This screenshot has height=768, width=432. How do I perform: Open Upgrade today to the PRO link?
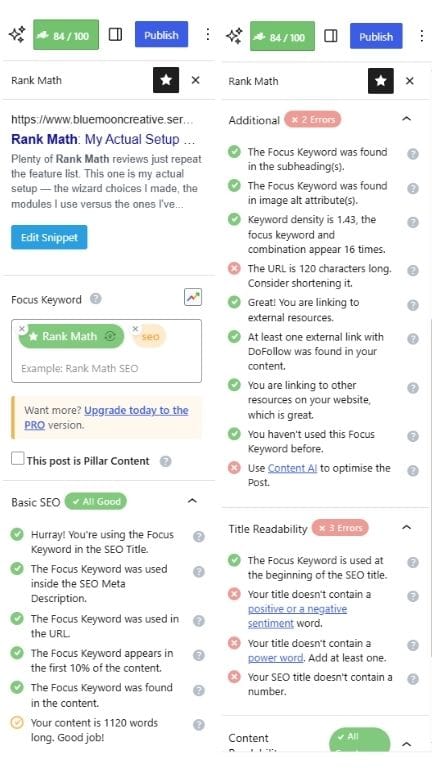coord(106,417)
